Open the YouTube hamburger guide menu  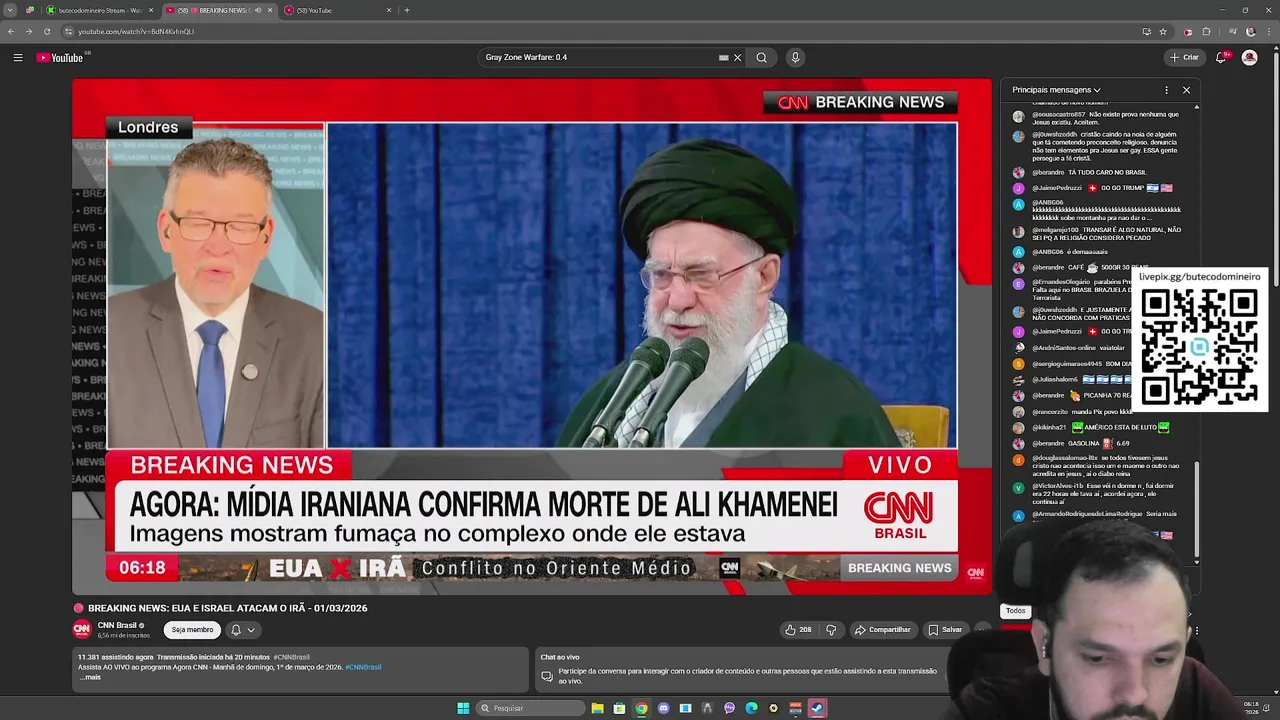coord(18,57)
